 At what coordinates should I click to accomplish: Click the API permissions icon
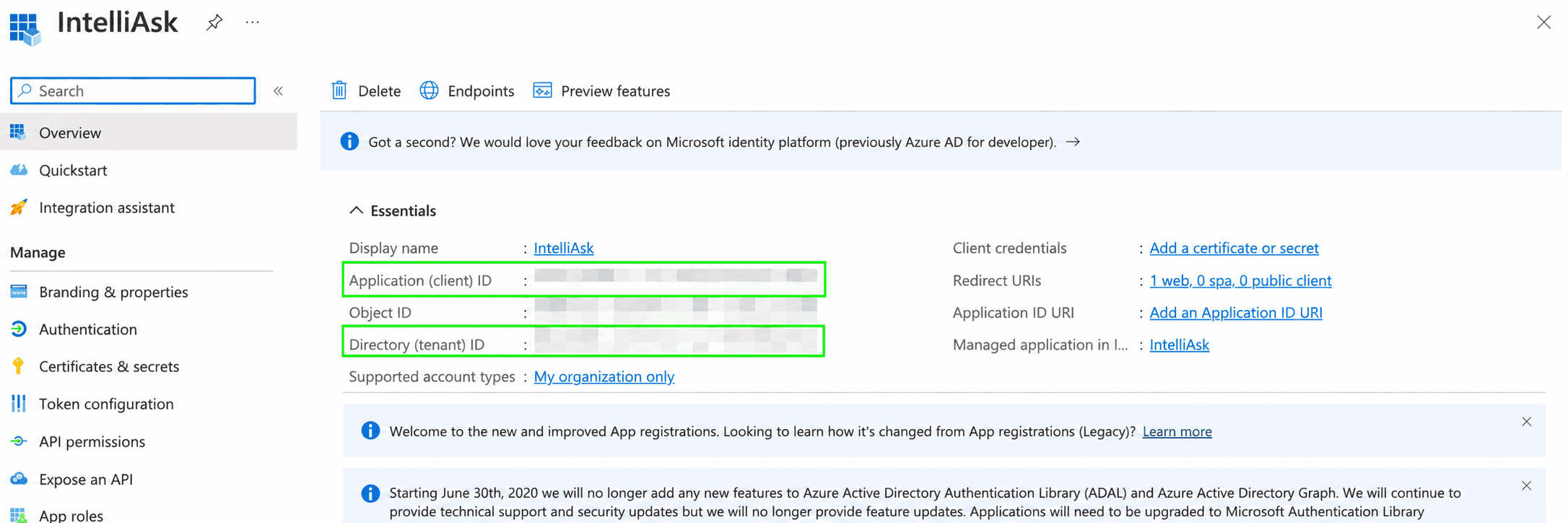click(19, 441)
